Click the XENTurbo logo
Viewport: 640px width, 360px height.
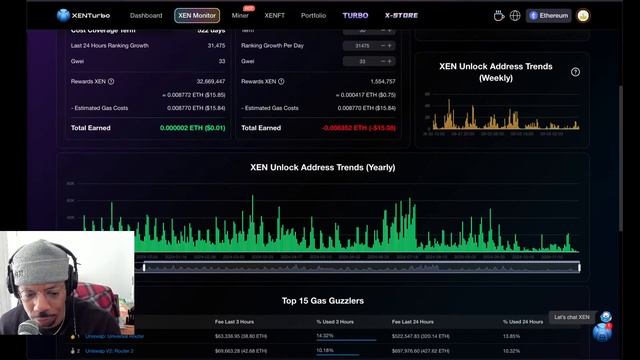(x=83, y=16)
